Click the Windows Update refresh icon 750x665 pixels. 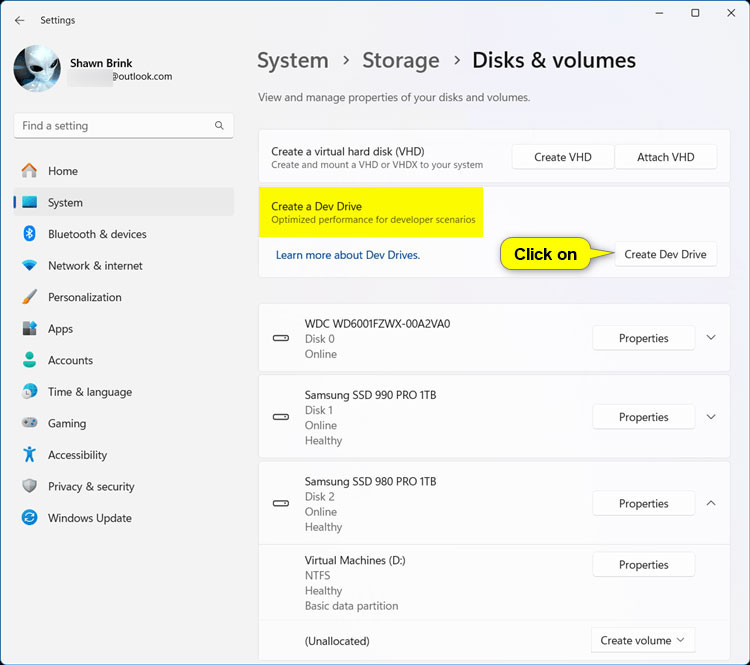click(29, 518)
